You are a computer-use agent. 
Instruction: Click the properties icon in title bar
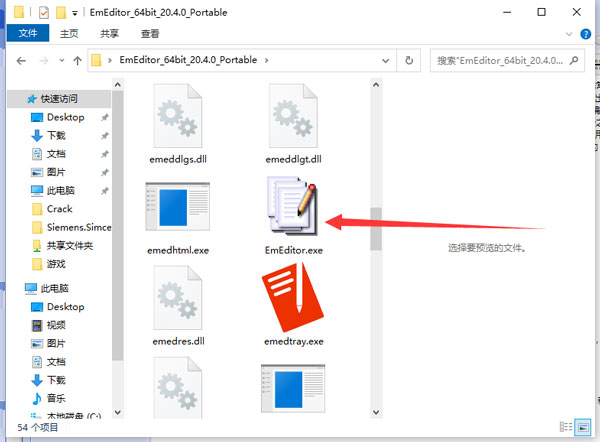coord(44,13)
